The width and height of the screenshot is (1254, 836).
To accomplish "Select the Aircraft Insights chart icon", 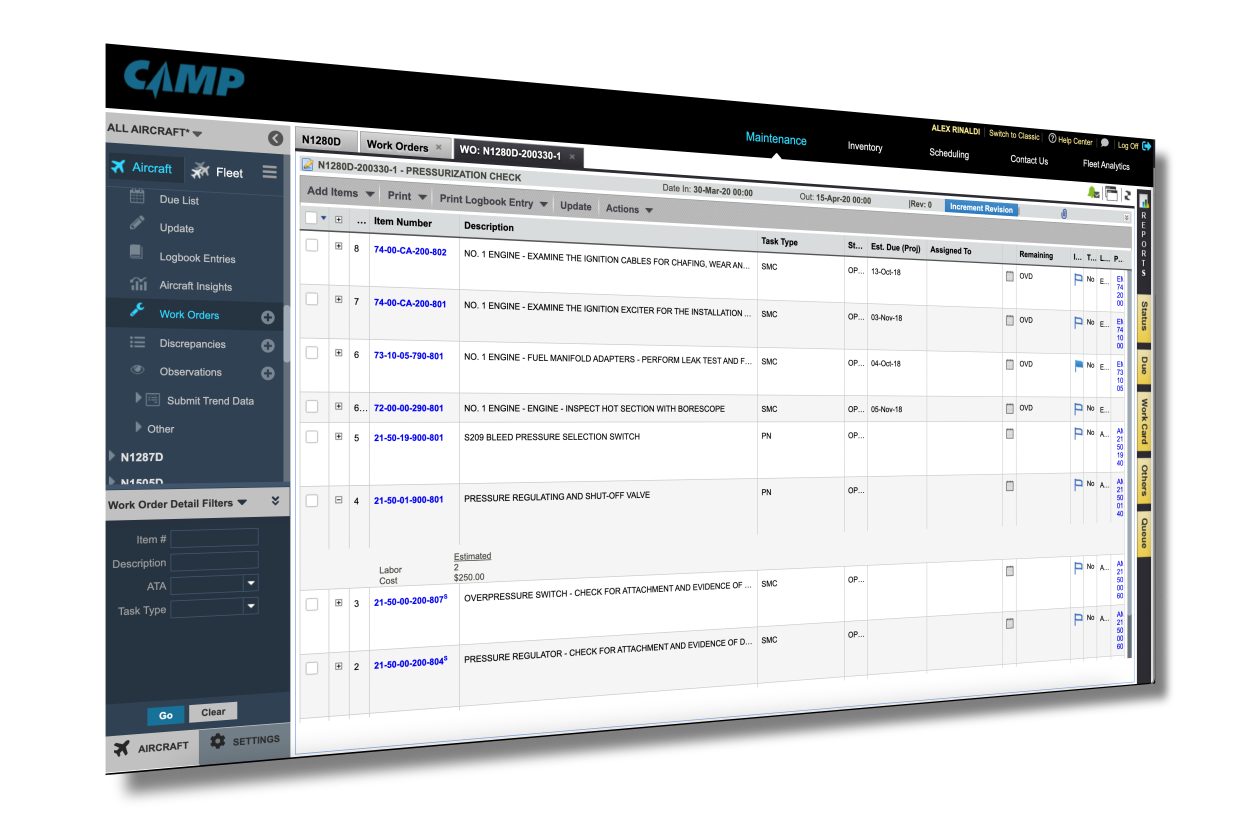I will [139, 285].
